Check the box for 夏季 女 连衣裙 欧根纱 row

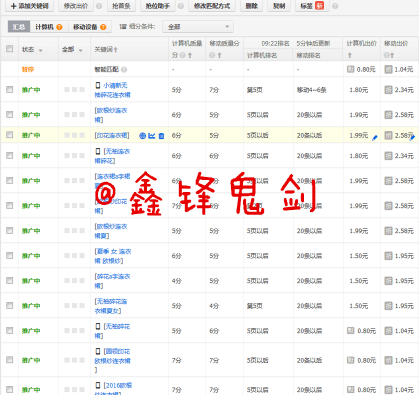tap(10, 255)
